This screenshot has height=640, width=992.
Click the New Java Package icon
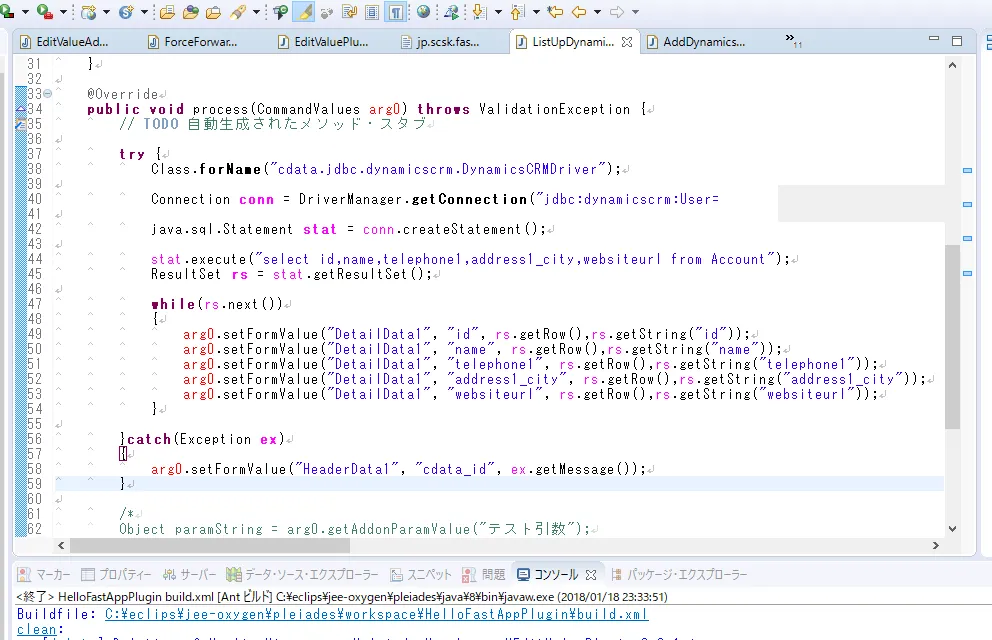[90, 12]
